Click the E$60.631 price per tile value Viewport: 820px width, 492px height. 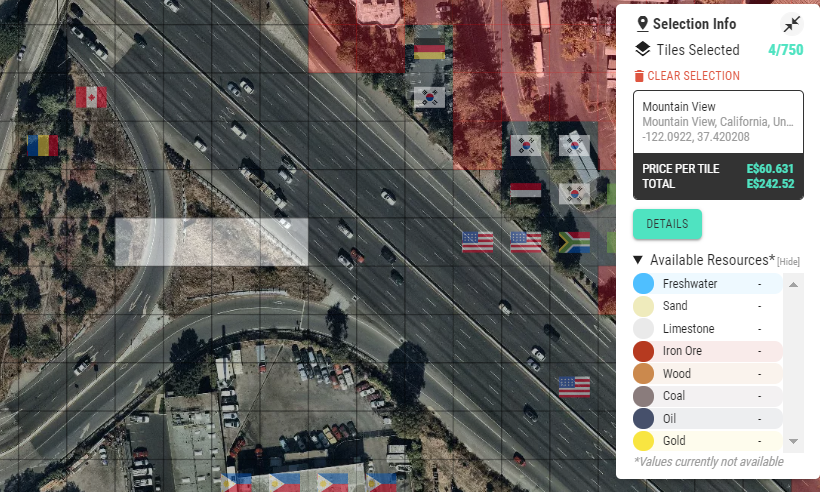point(770,169)
